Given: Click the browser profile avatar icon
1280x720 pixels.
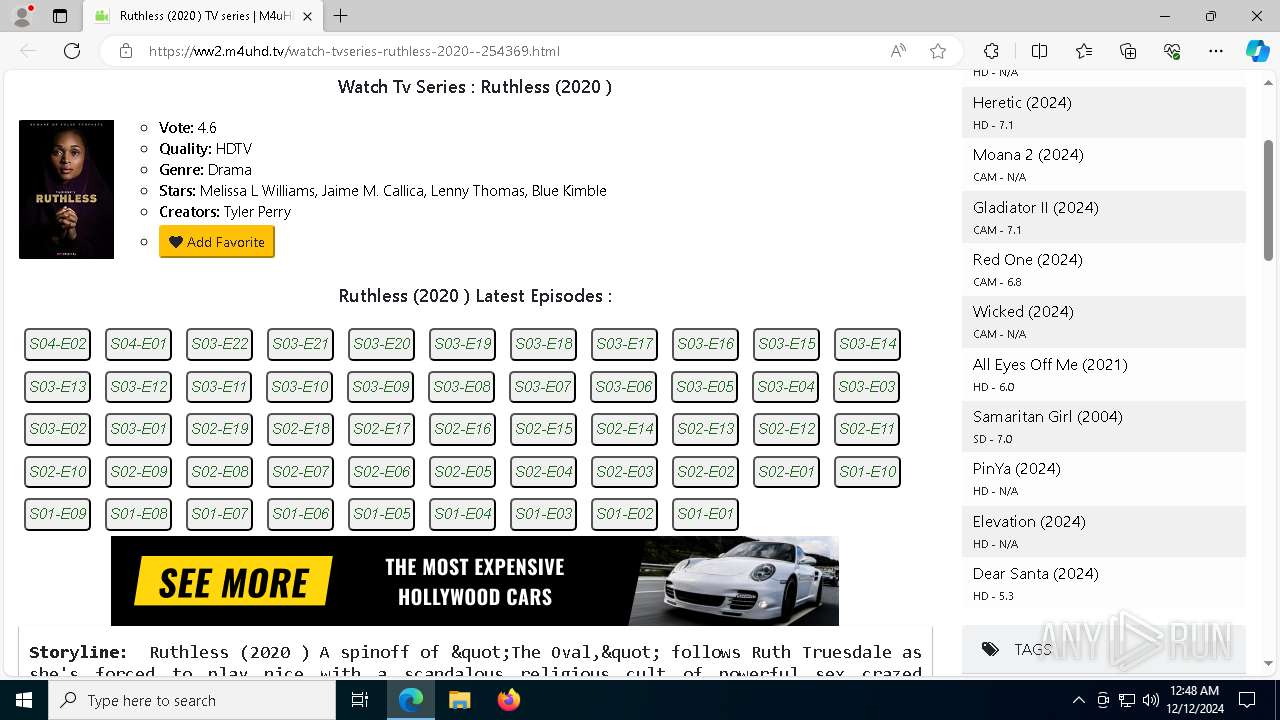Looking at the screenshot, I should [21, 16].
